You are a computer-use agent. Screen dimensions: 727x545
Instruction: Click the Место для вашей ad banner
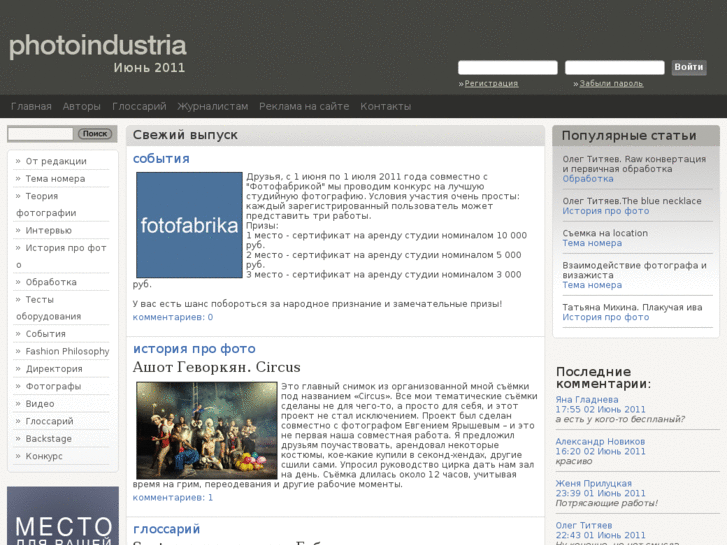(63, 516)
